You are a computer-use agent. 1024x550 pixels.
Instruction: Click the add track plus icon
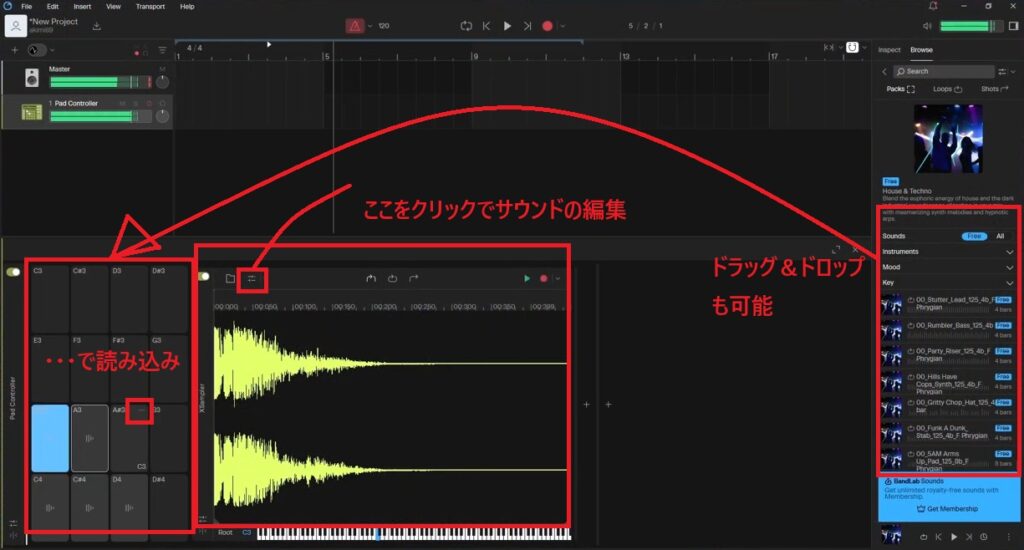coord(14,50)
